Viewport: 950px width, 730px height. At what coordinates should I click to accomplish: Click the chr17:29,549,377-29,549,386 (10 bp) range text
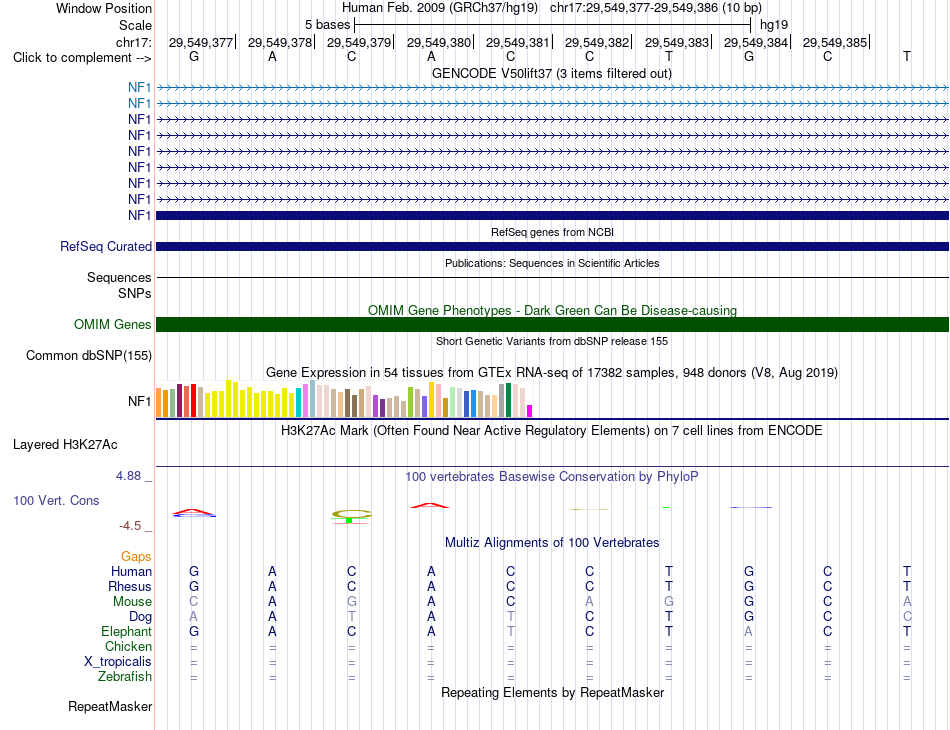point(656,8)
